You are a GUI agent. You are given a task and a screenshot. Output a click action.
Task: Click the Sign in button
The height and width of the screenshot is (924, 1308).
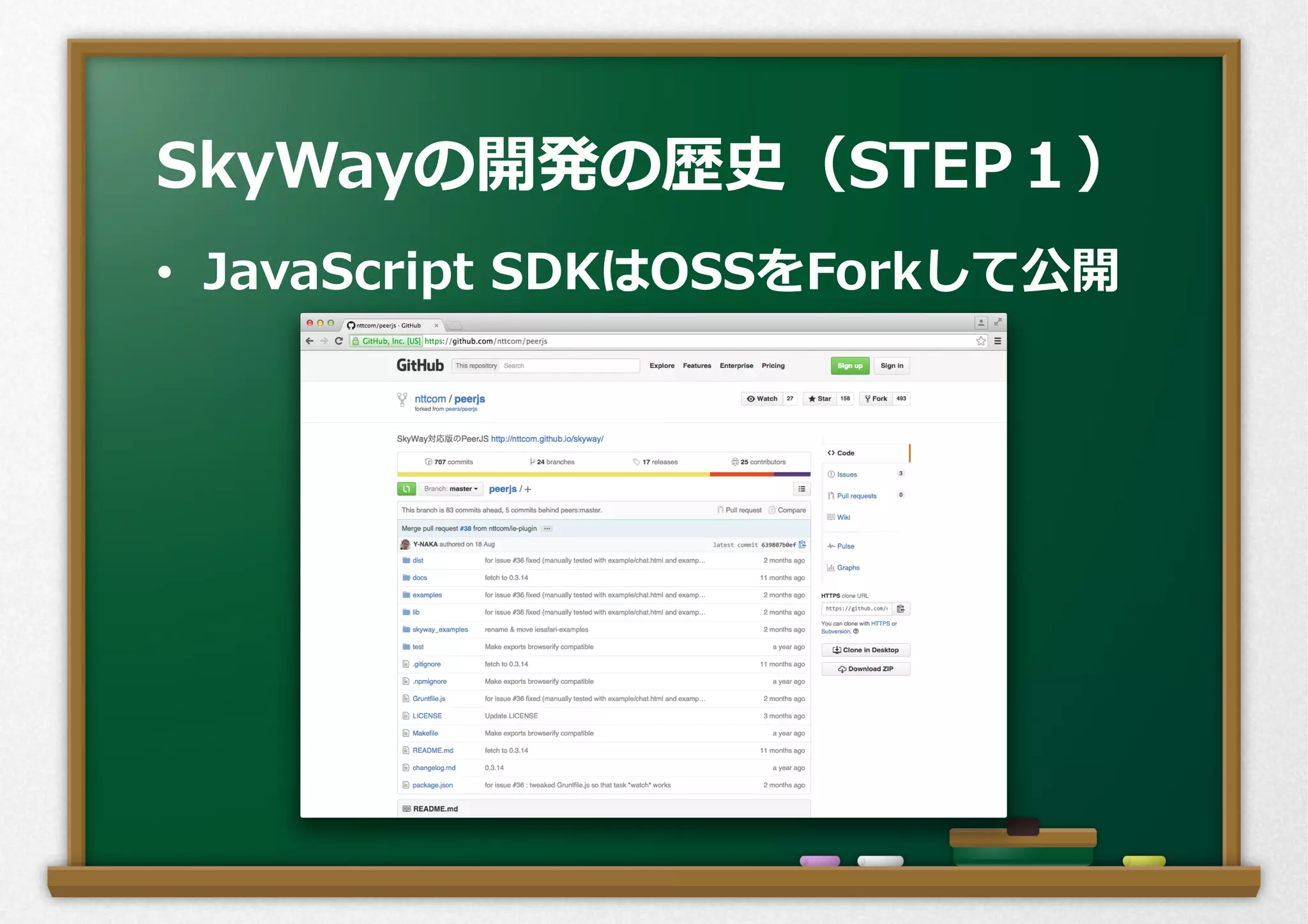pyautogui.click(x=892, y=366)
